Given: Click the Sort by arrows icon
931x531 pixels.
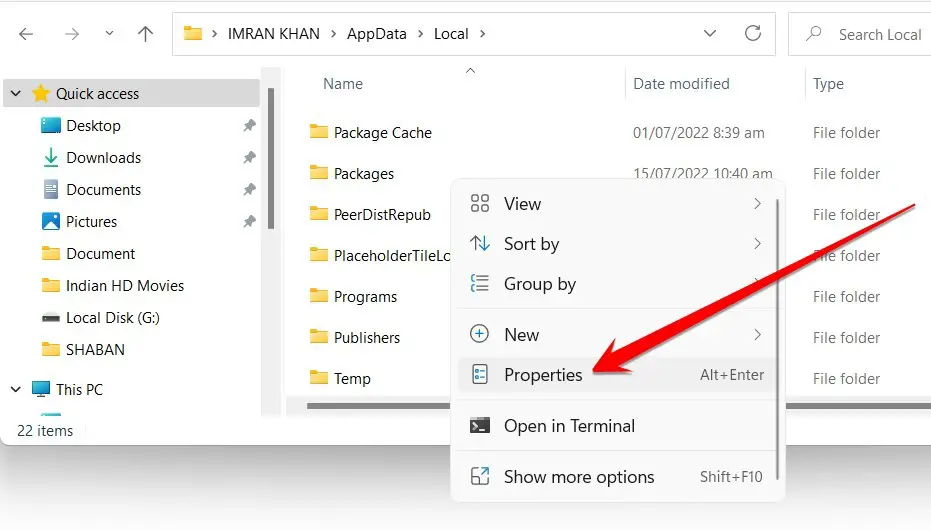Looking at the screenshot, I should pos(480,243).
